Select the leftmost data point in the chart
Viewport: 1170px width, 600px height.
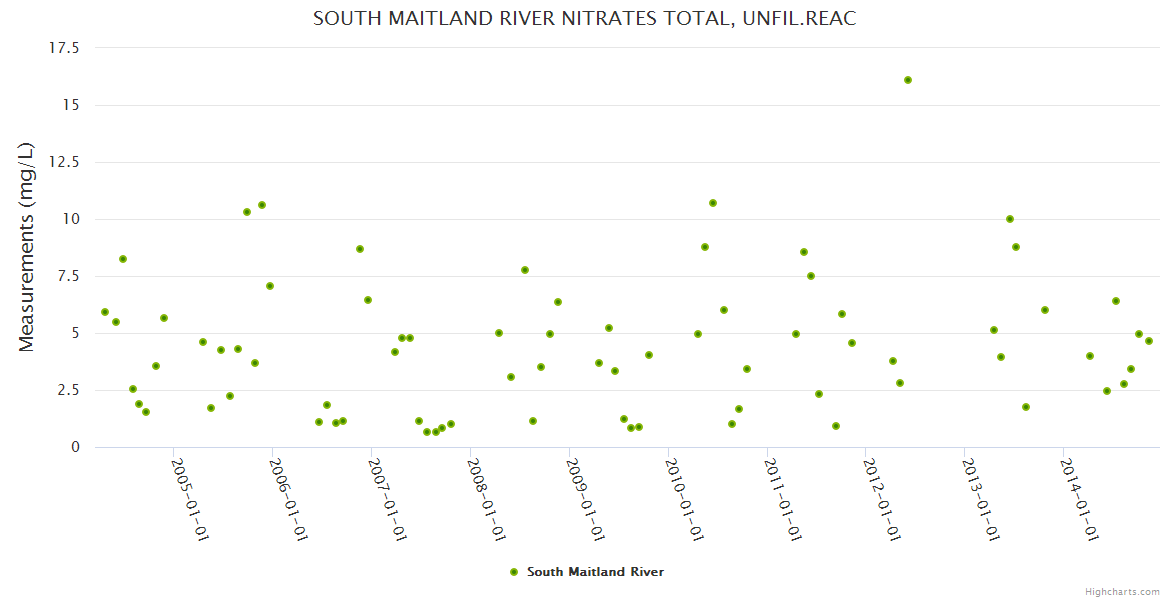(x=105, y=312)
